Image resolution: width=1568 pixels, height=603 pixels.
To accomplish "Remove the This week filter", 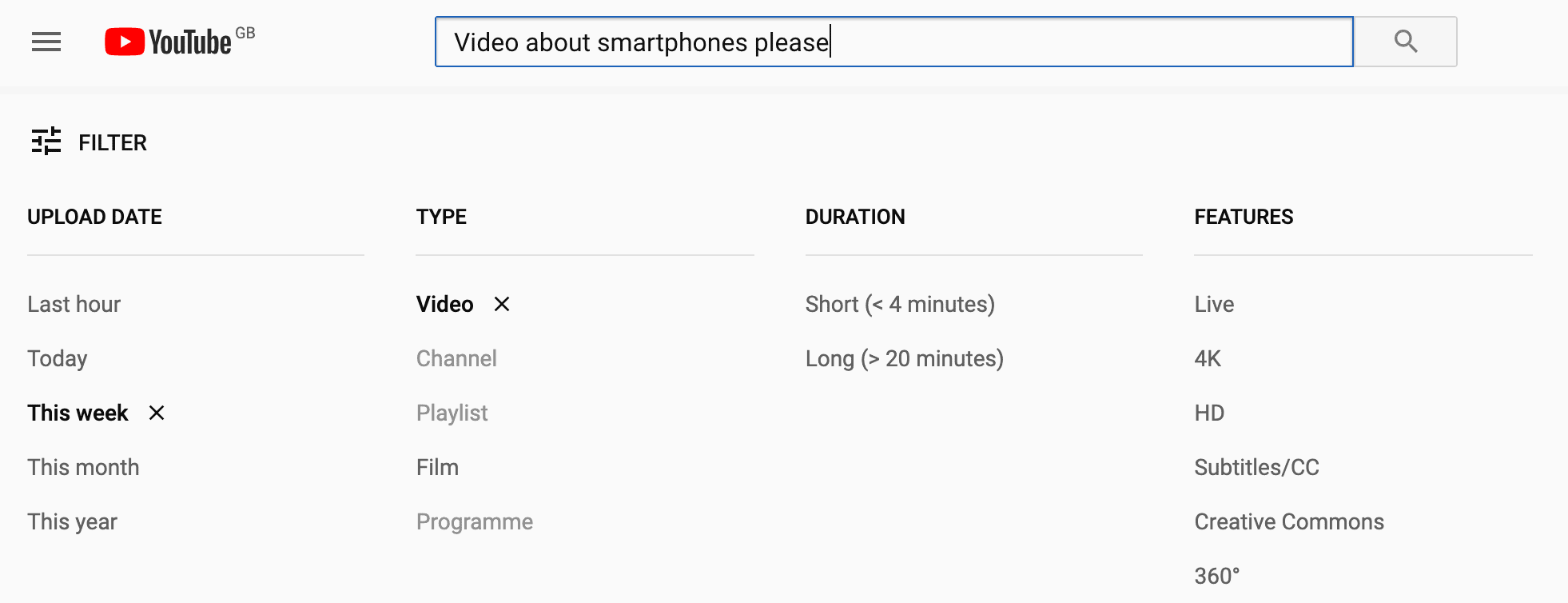I will tap(157, 413).
